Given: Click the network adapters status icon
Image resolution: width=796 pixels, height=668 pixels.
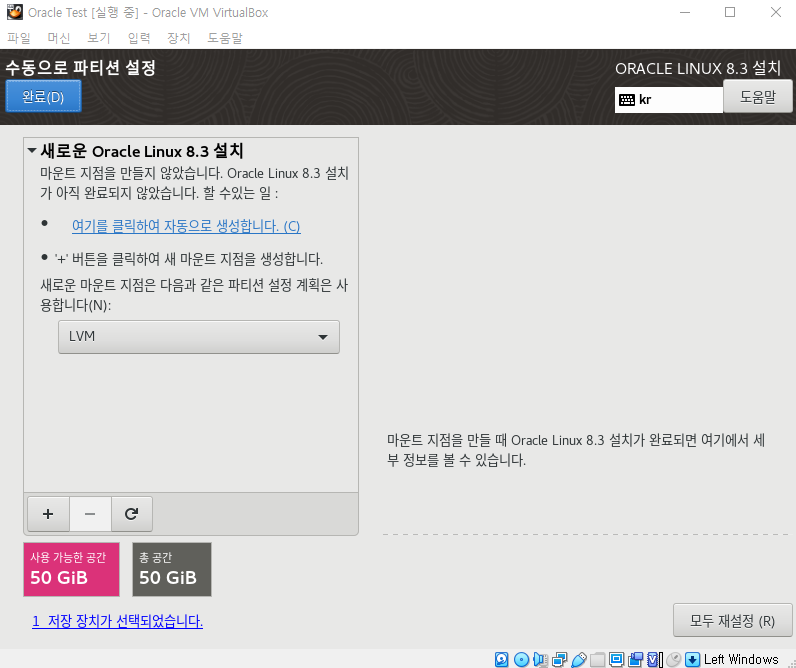Looking at the screenshot, I should point(559,659).
